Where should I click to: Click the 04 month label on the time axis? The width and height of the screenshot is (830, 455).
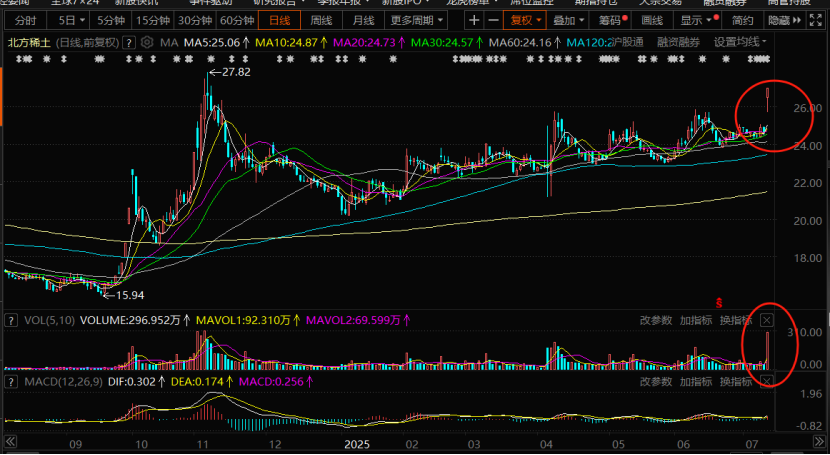click(x=547, y=443)
